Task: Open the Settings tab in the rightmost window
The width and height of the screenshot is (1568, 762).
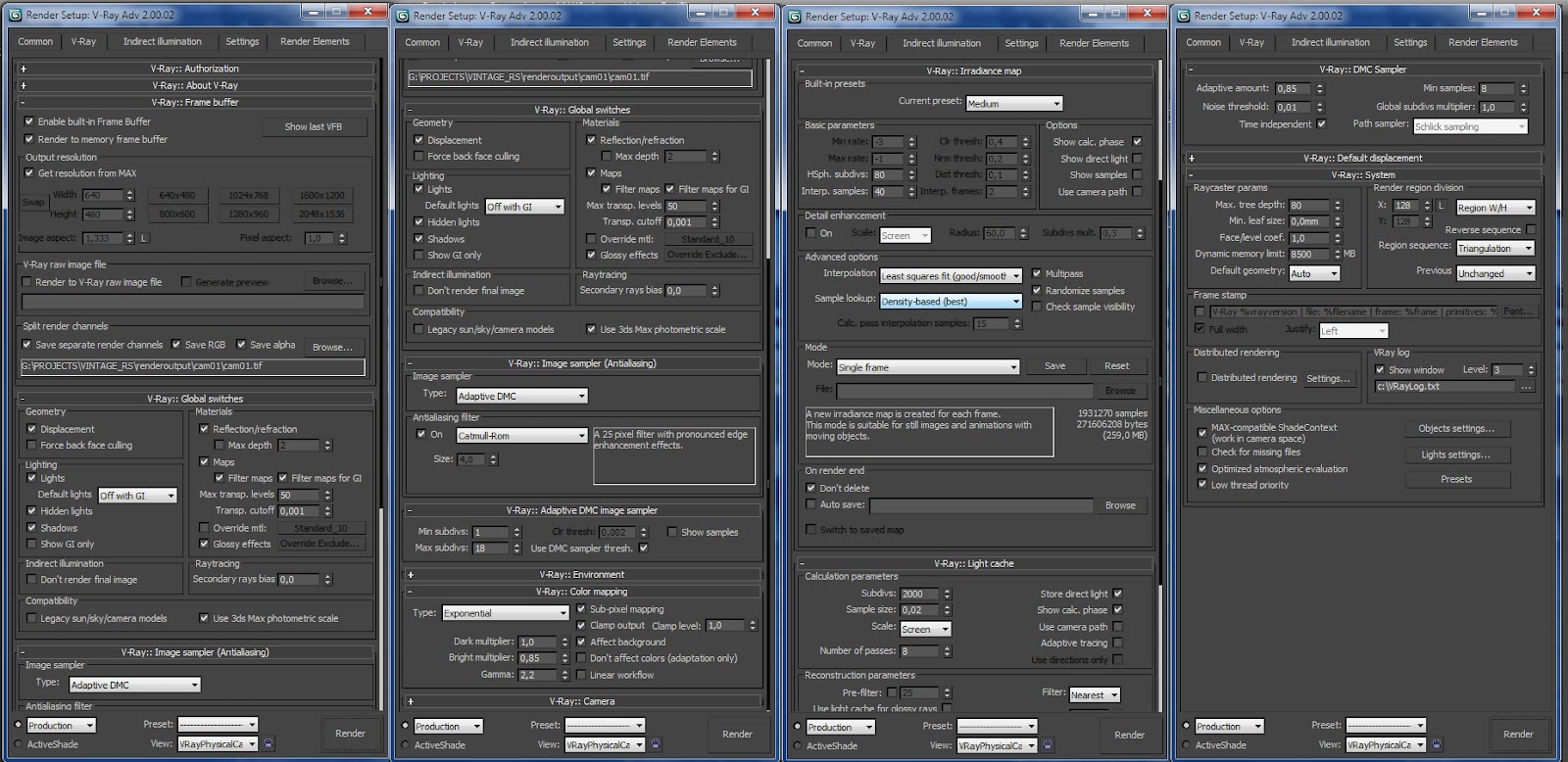Action: tap(1410, 42)
